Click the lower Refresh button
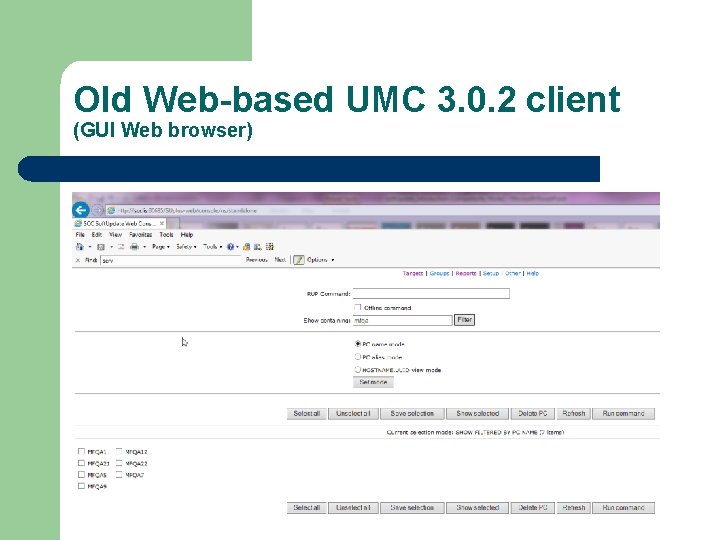The height and width of the screenshot is (540, 720). (x=574, y=508)
